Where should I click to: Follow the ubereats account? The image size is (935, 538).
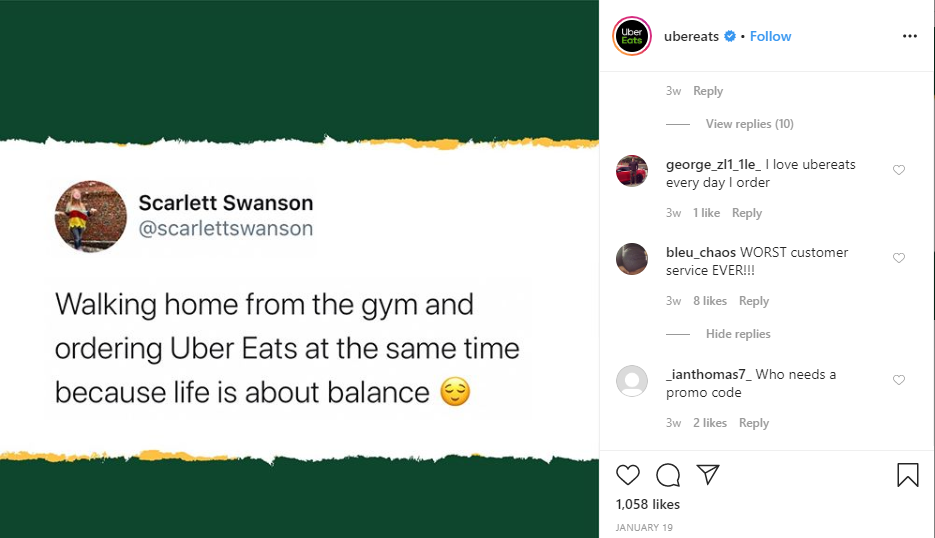point(770,36)
